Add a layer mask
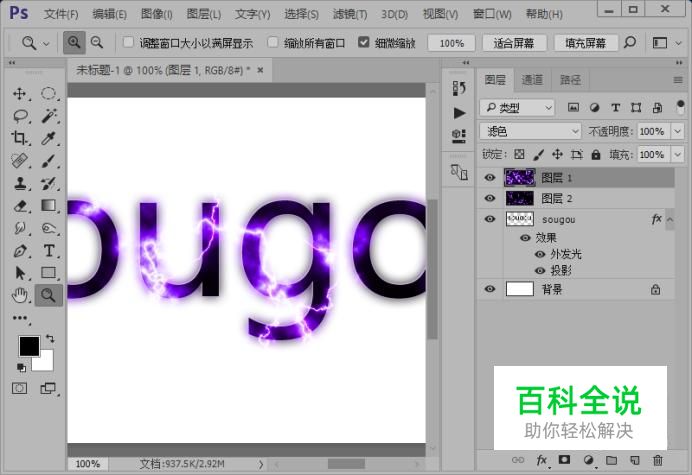Image resolution: width=692 pixels, height=475 pixels. point(564,460)
